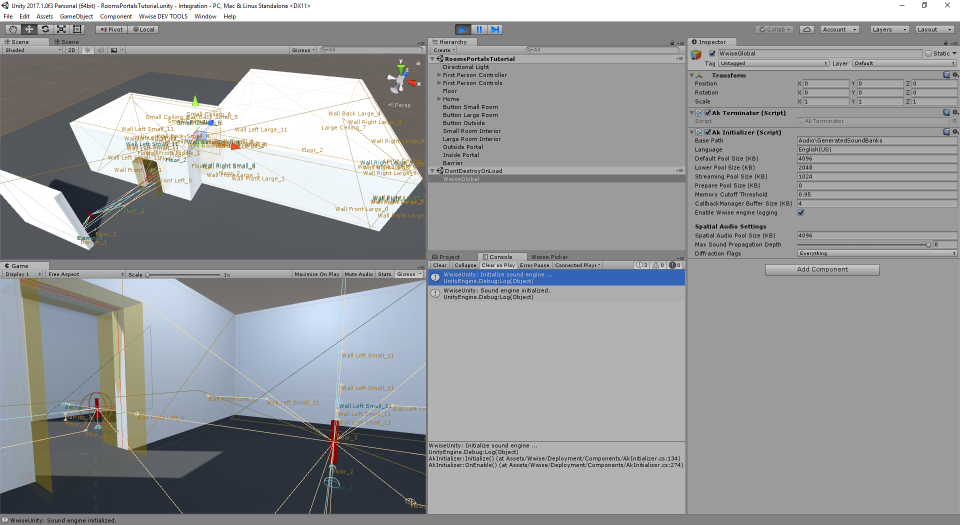The width and height of the screenshot is (960, 525).
Task: Uncheck the Ak Initializer script checkbox
Action: (707, 132)
